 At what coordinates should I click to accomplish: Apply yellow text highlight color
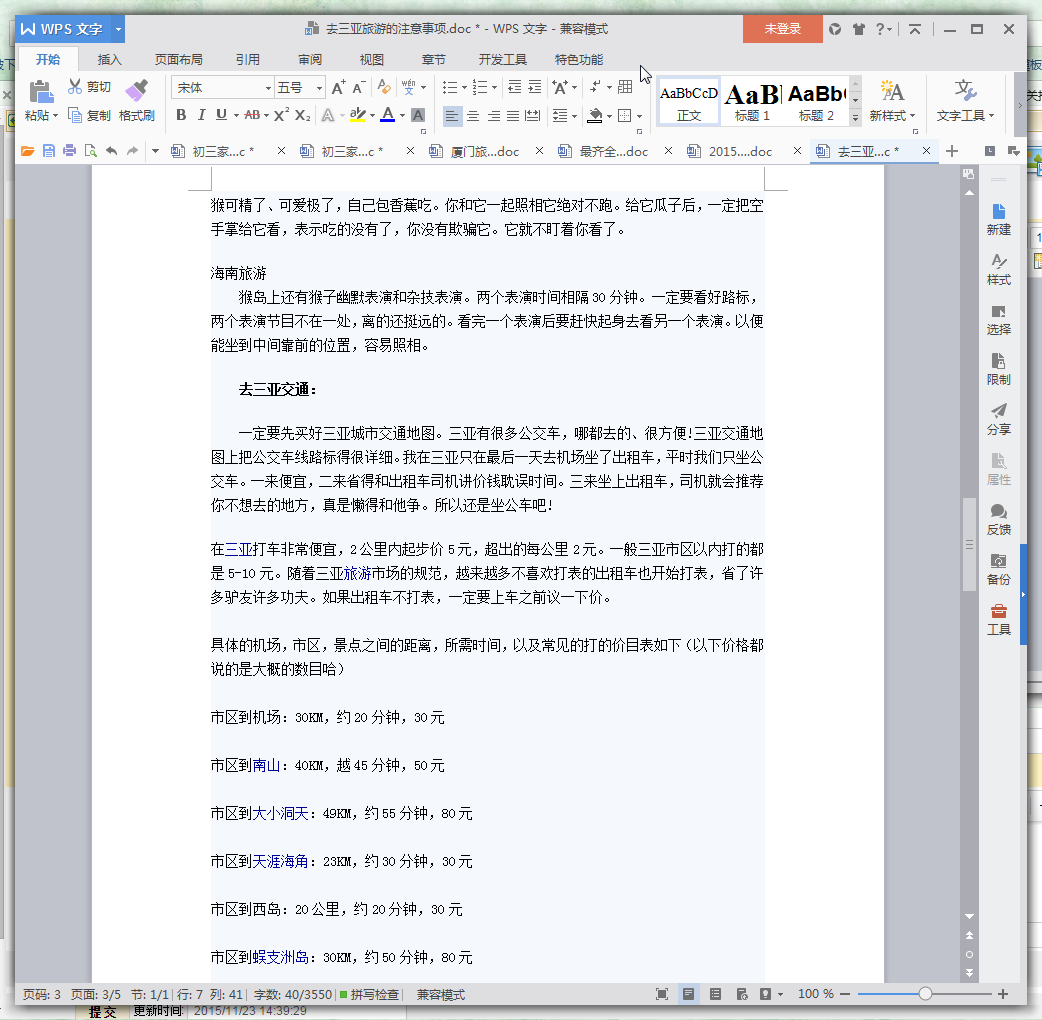tap(358, 115)
